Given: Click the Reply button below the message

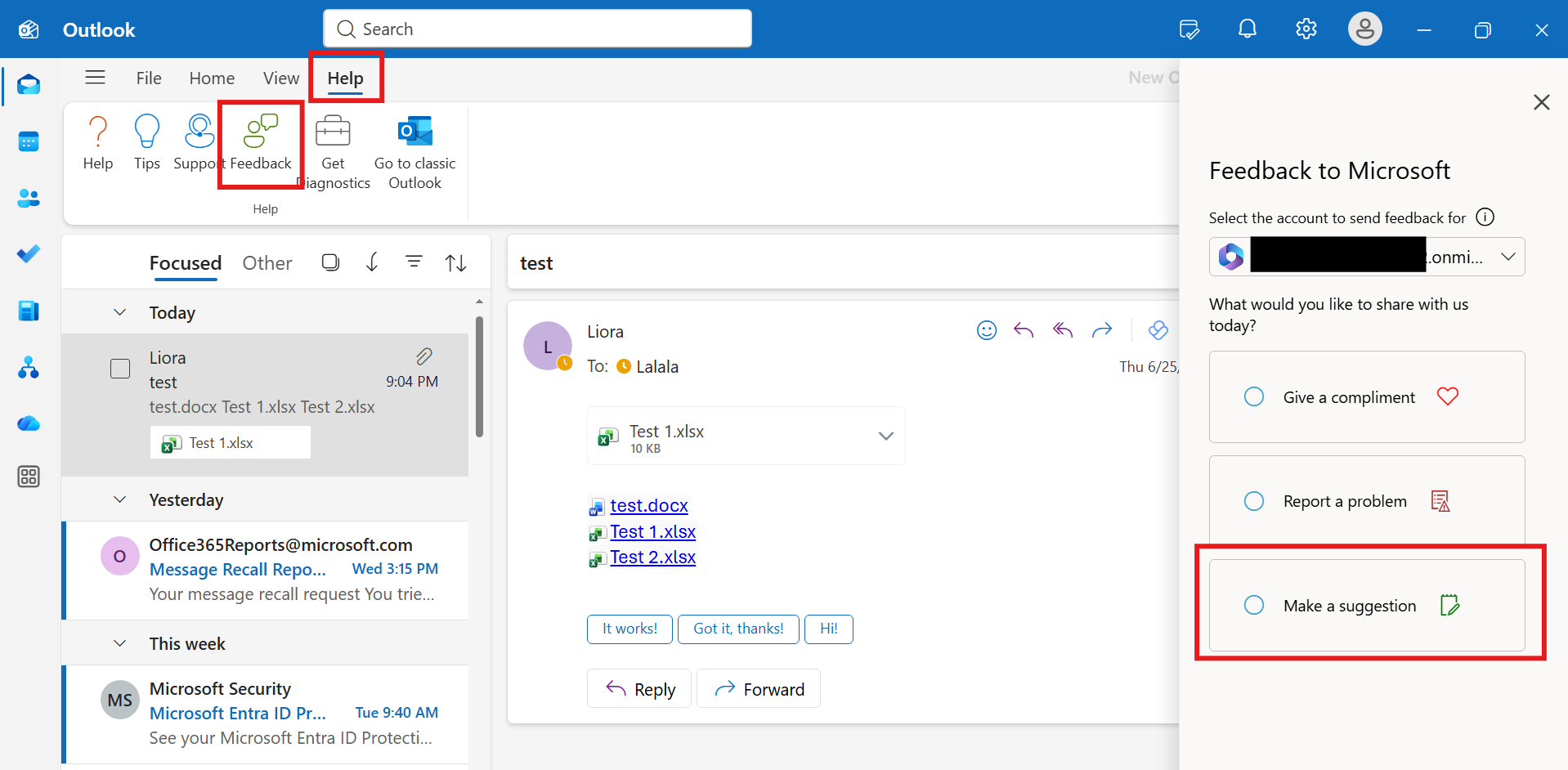Looking at the screenshot, I should (x=639, y=689).
